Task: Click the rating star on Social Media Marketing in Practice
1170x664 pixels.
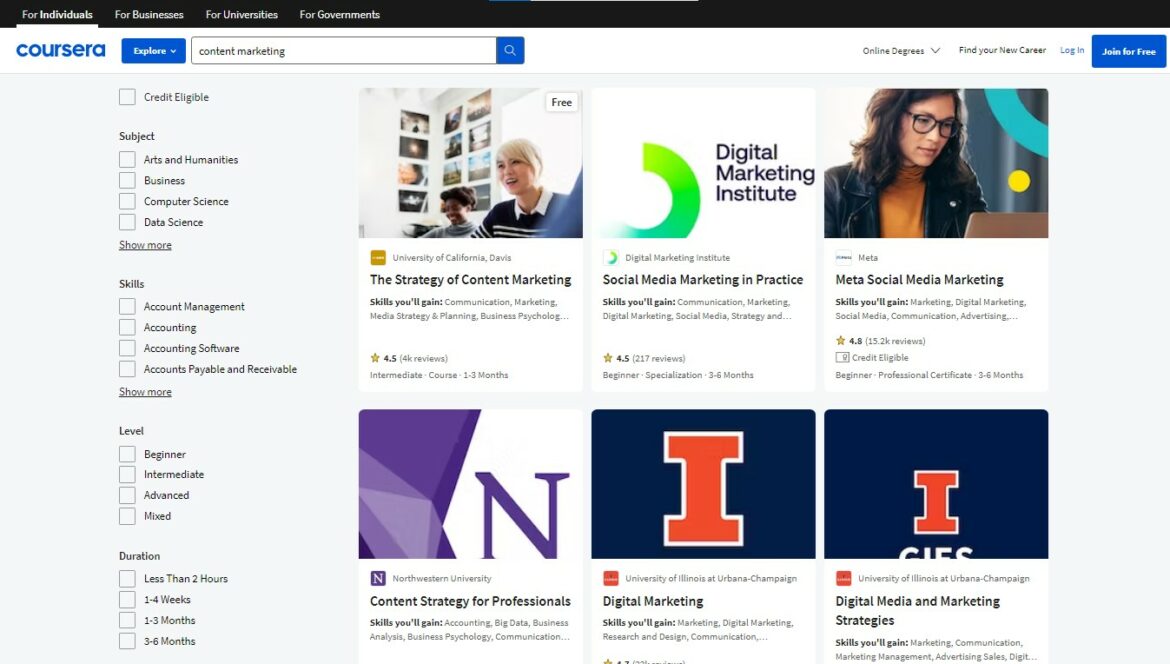Action: 608,358
